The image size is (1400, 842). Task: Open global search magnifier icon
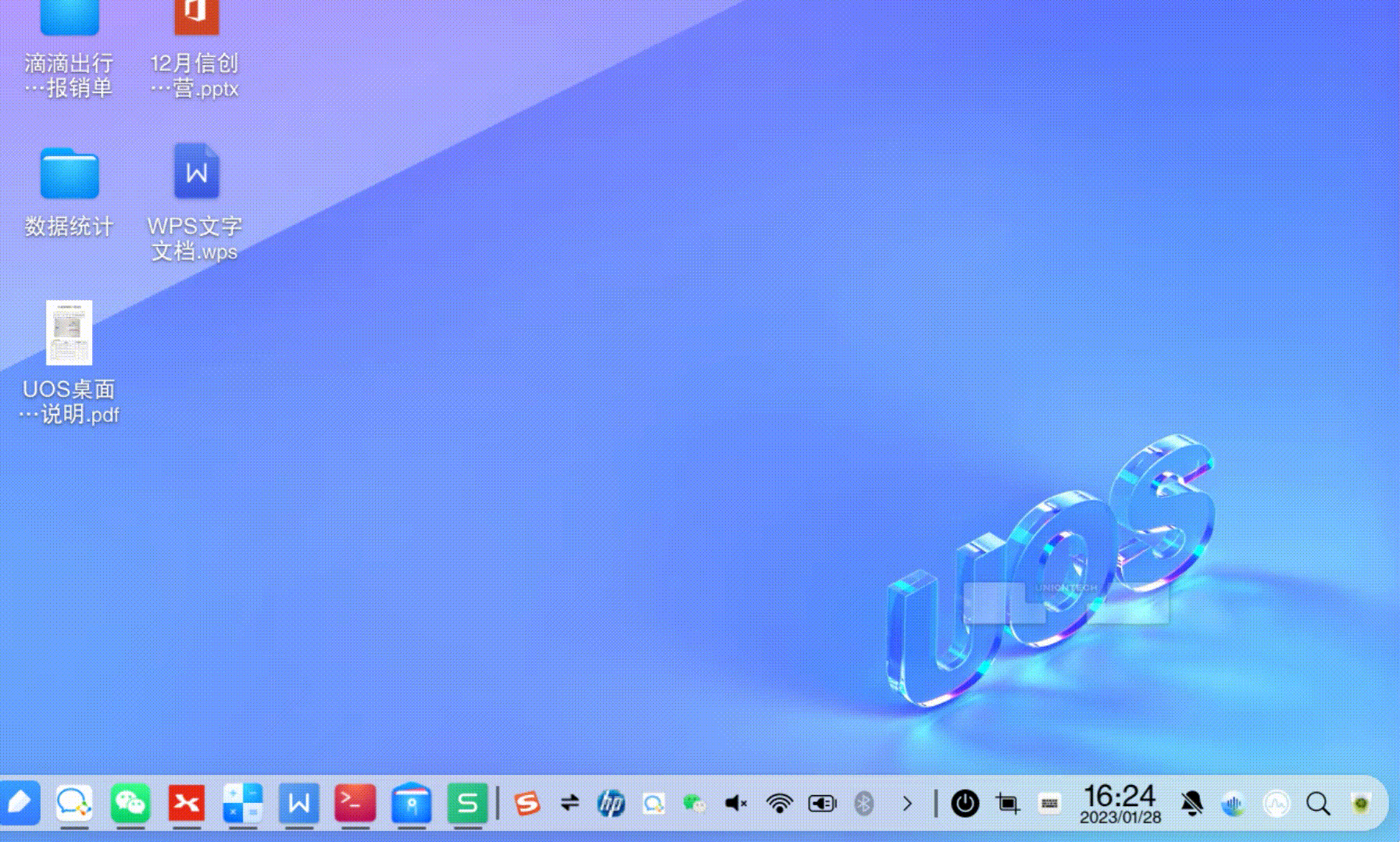tap(1319, 803)
